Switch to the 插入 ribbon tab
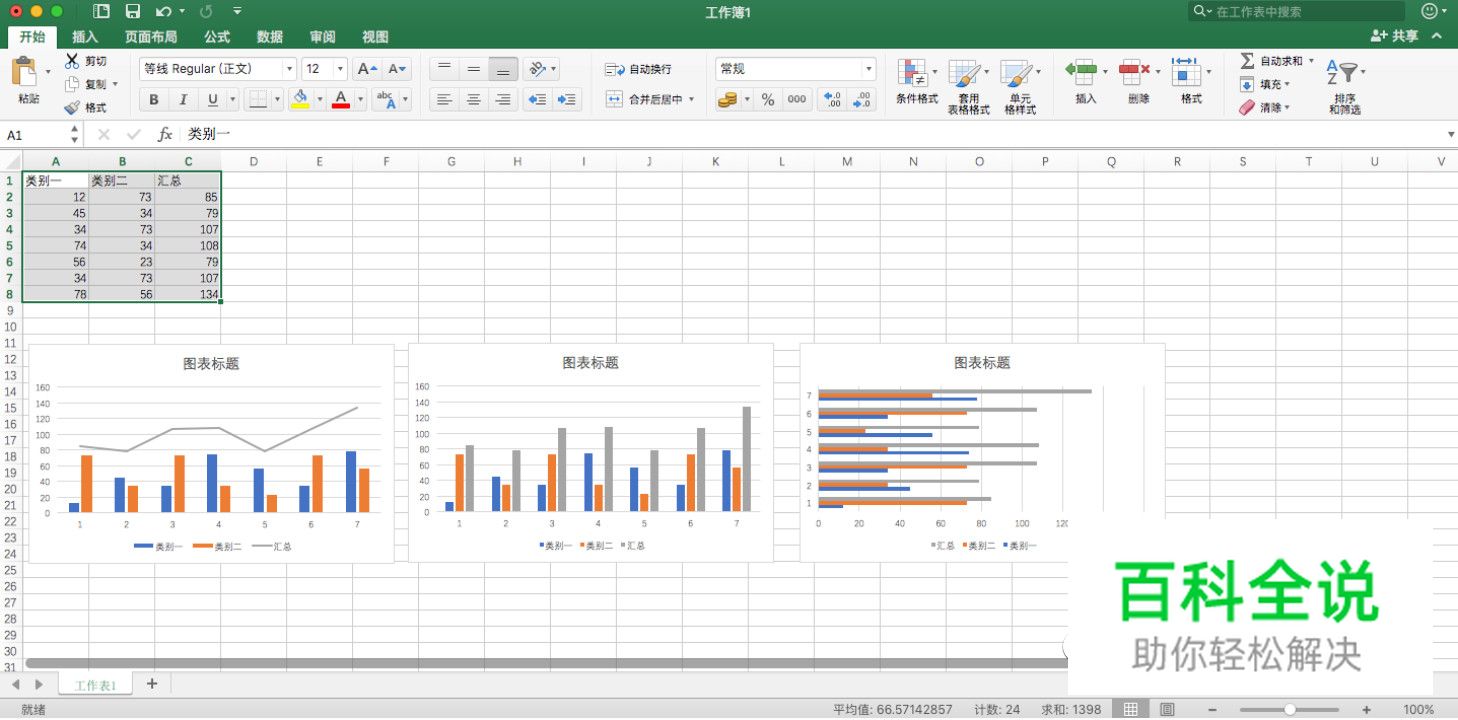Image resolution: width=1458 pixels, height=720 pixels. (x=85, y=36)
